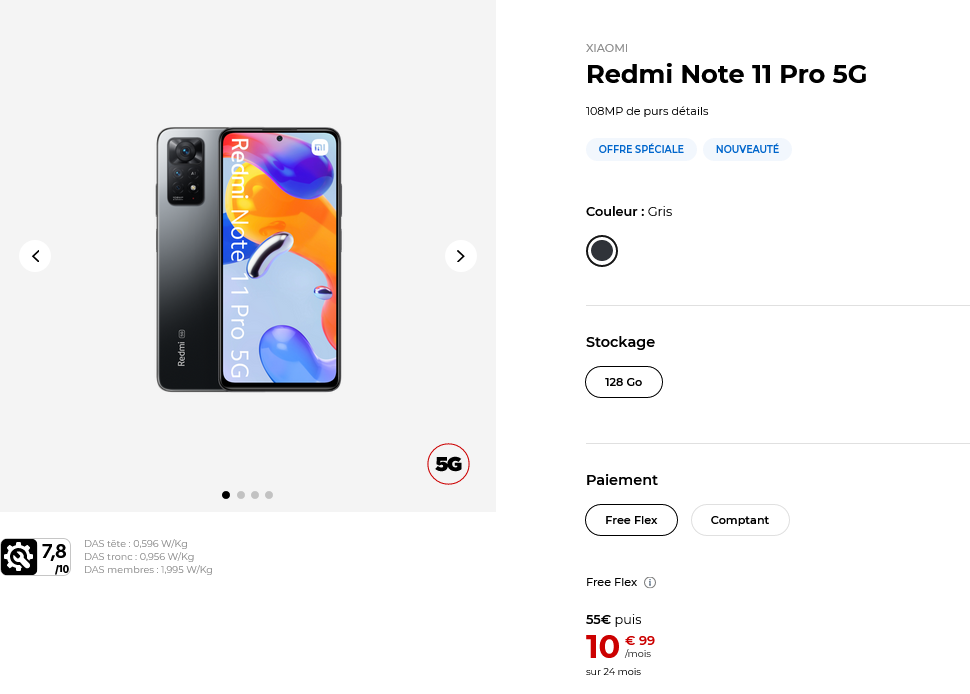Viewport: 970px width, 694px height.
Task: Select Free Flex payment option
Action: coord(631,520)
